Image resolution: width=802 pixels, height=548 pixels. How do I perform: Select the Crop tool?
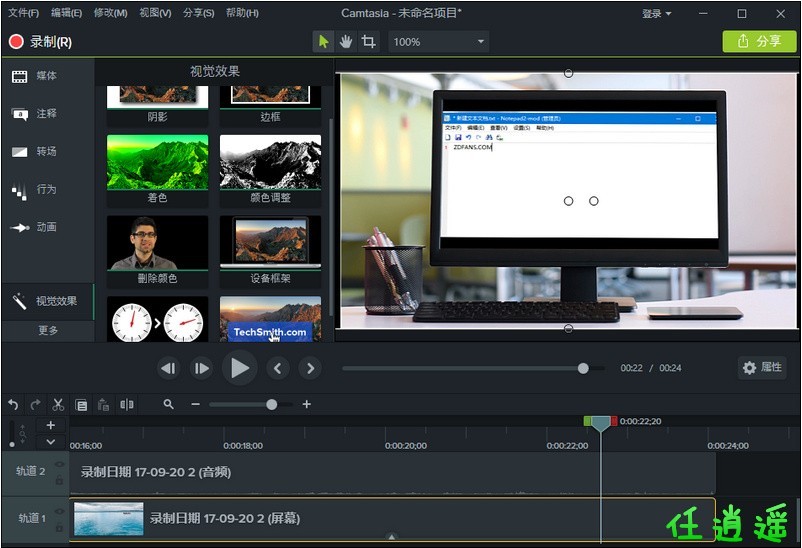(368, 41)
